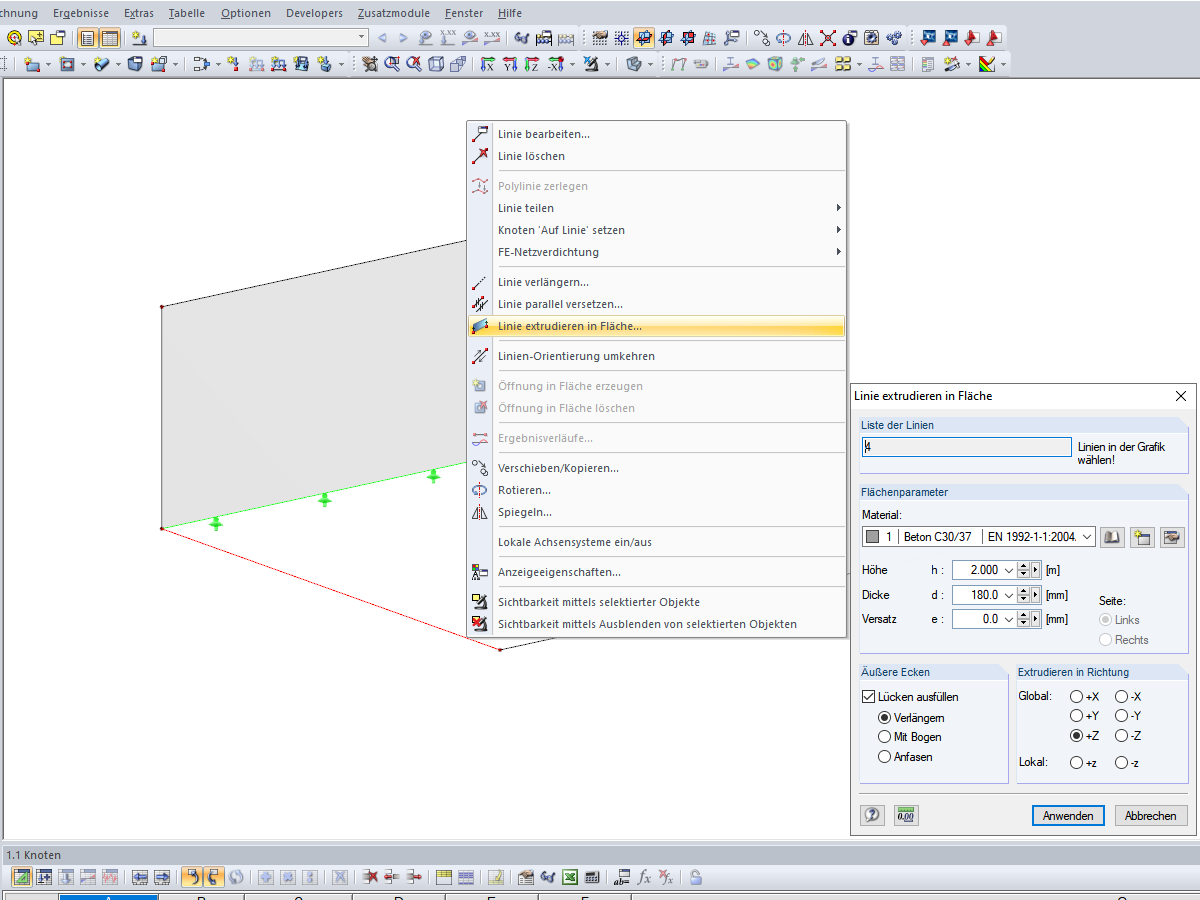The image size is (1200, 900).
Task: Choose global -Y extrusion direction
Action: pyautogui.click(x=1122, y=716)
